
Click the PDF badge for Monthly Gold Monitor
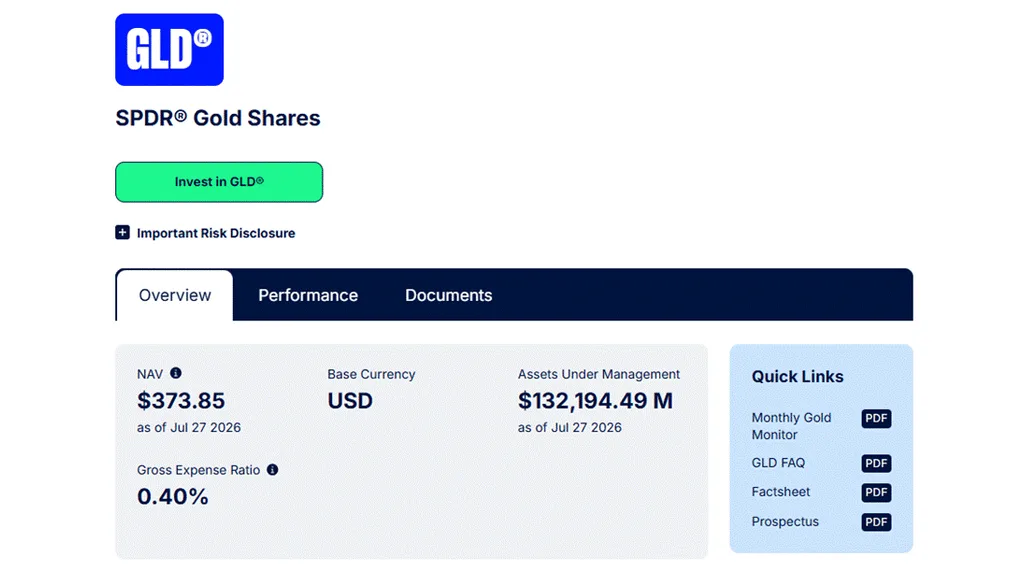[876, 418]
